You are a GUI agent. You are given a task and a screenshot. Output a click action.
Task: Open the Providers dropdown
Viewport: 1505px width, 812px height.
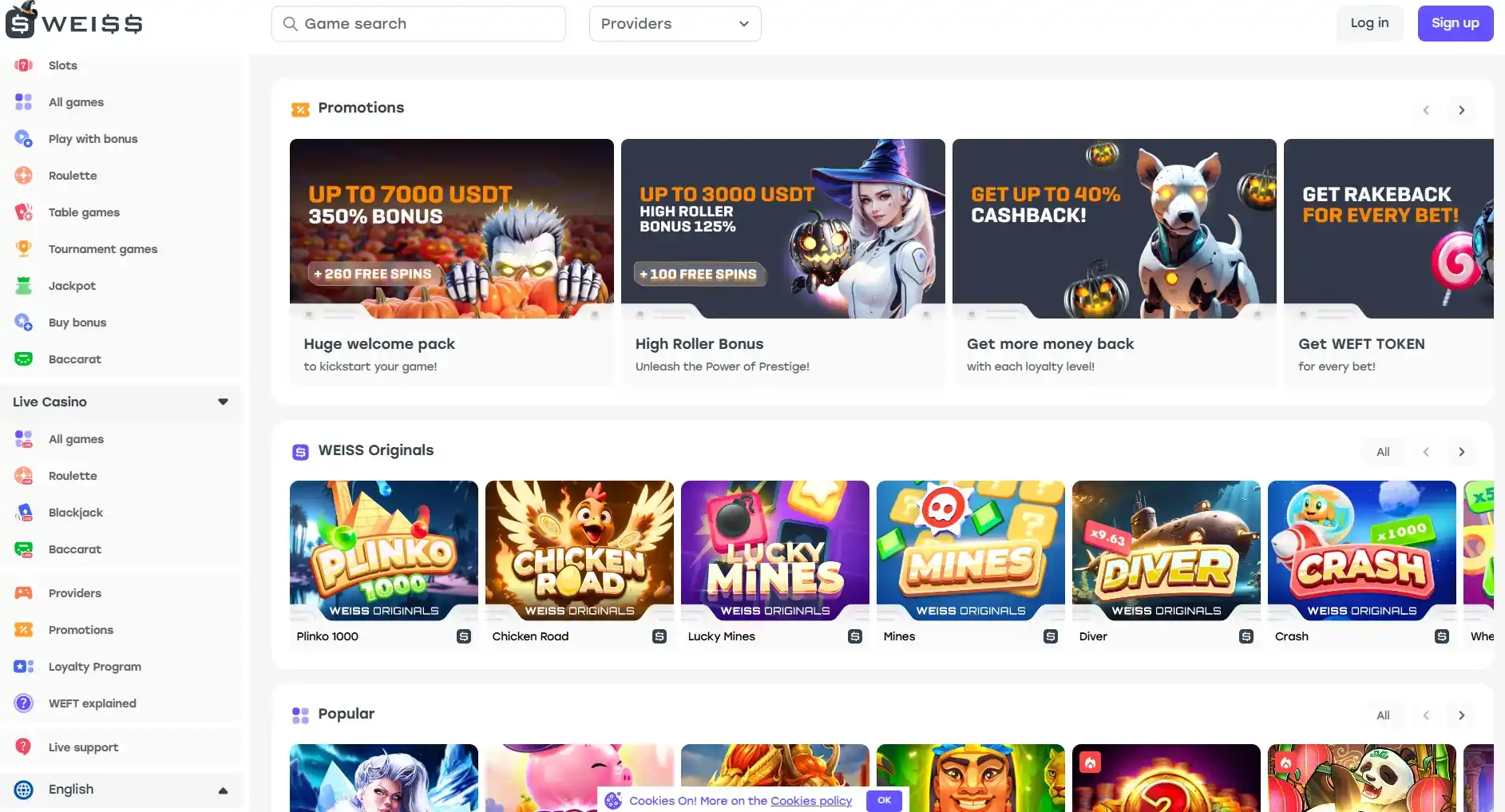coord(675,24)
